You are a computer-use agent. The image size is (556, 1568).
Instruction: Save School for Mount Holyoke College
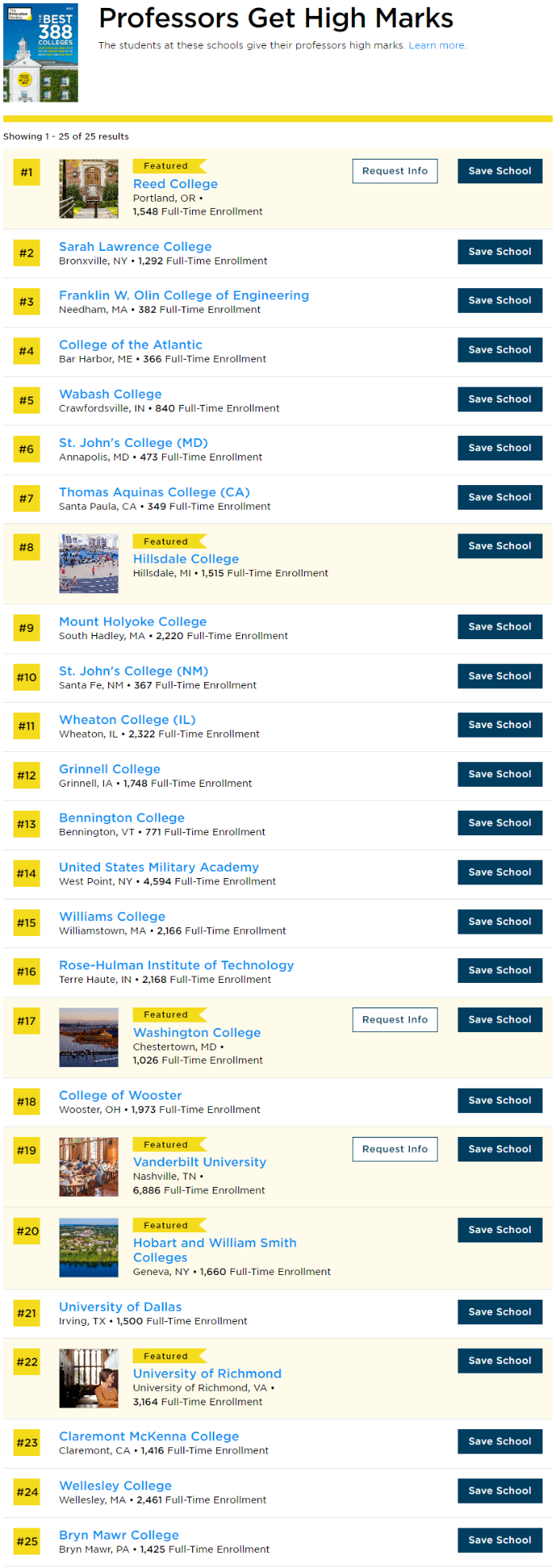tap(500, 627)
